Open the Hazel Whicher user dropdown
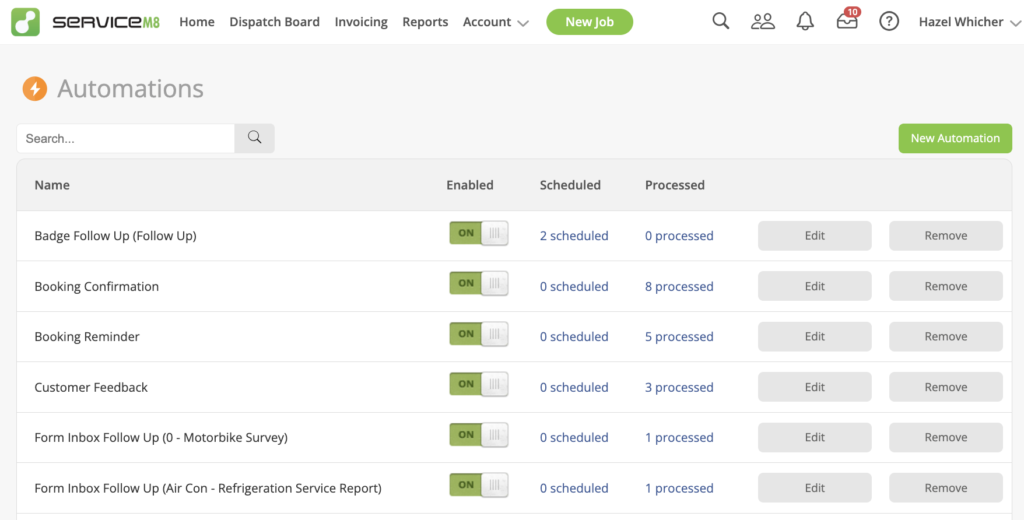The width and height of the screenshot is (1024, 520). (x=969, y=22)
